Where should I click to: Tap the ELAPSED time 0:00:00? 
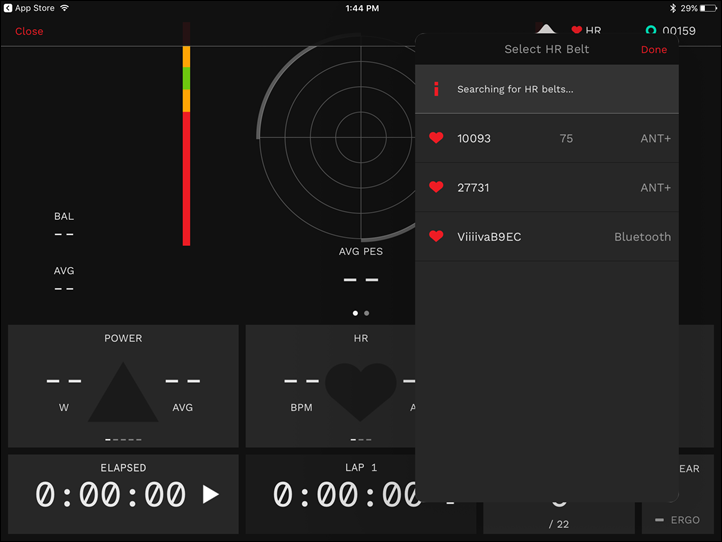111,495
